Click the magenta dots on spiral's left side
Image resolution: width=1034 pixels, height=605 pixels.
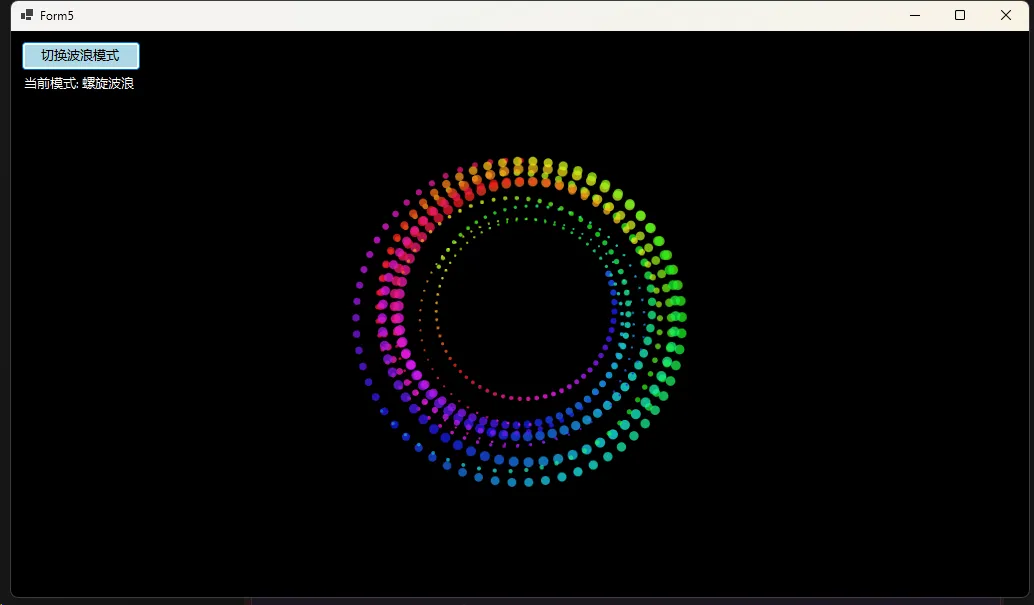pos(396,320)
